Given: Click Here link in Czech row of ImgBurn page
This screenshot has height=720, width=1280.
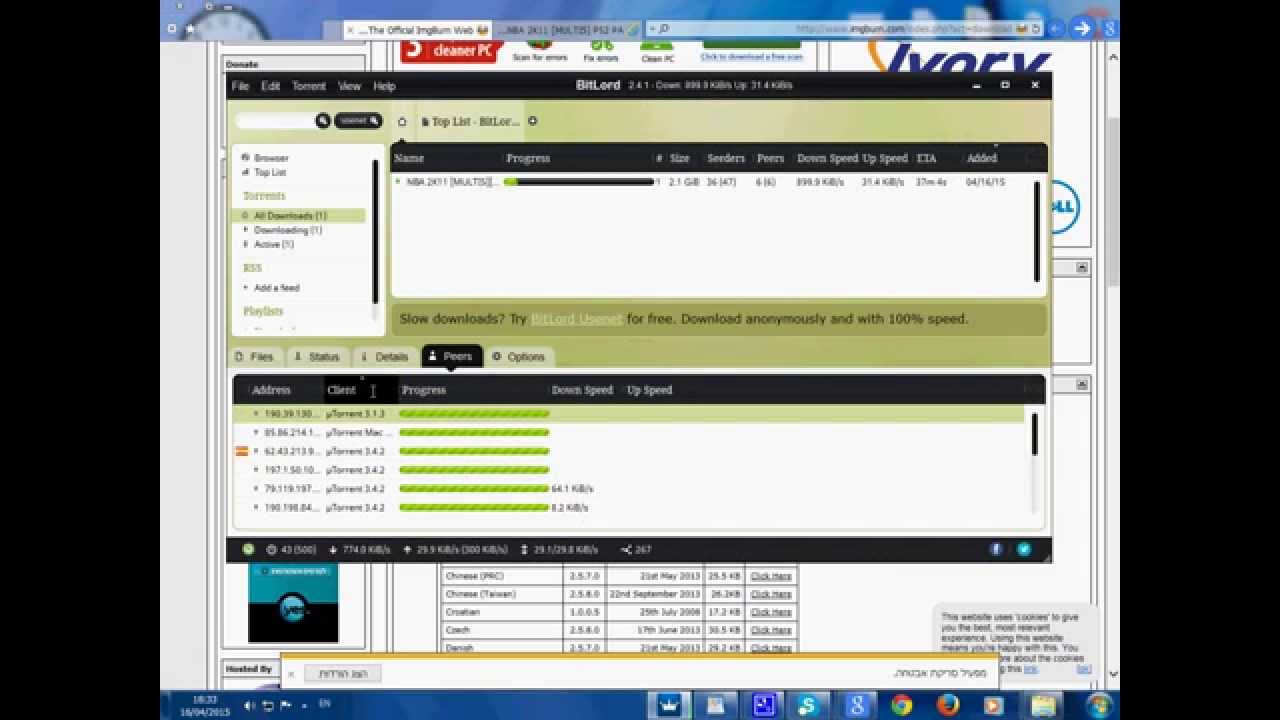Looking at the screenshot, I should point(771,630).
